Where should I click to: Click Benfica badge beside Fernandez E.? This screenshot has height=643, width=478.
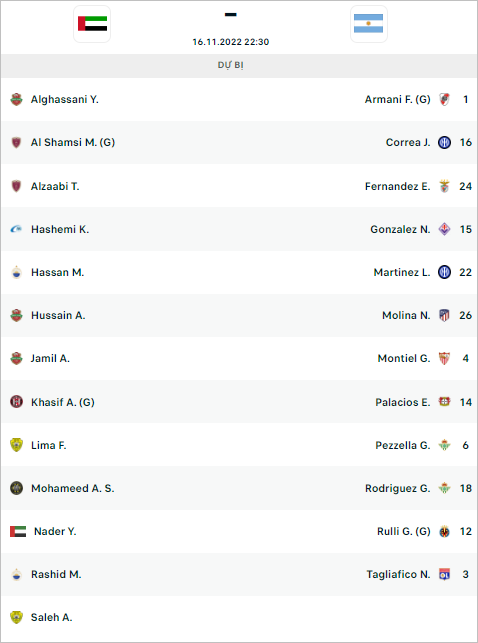[x=444, y=186]
